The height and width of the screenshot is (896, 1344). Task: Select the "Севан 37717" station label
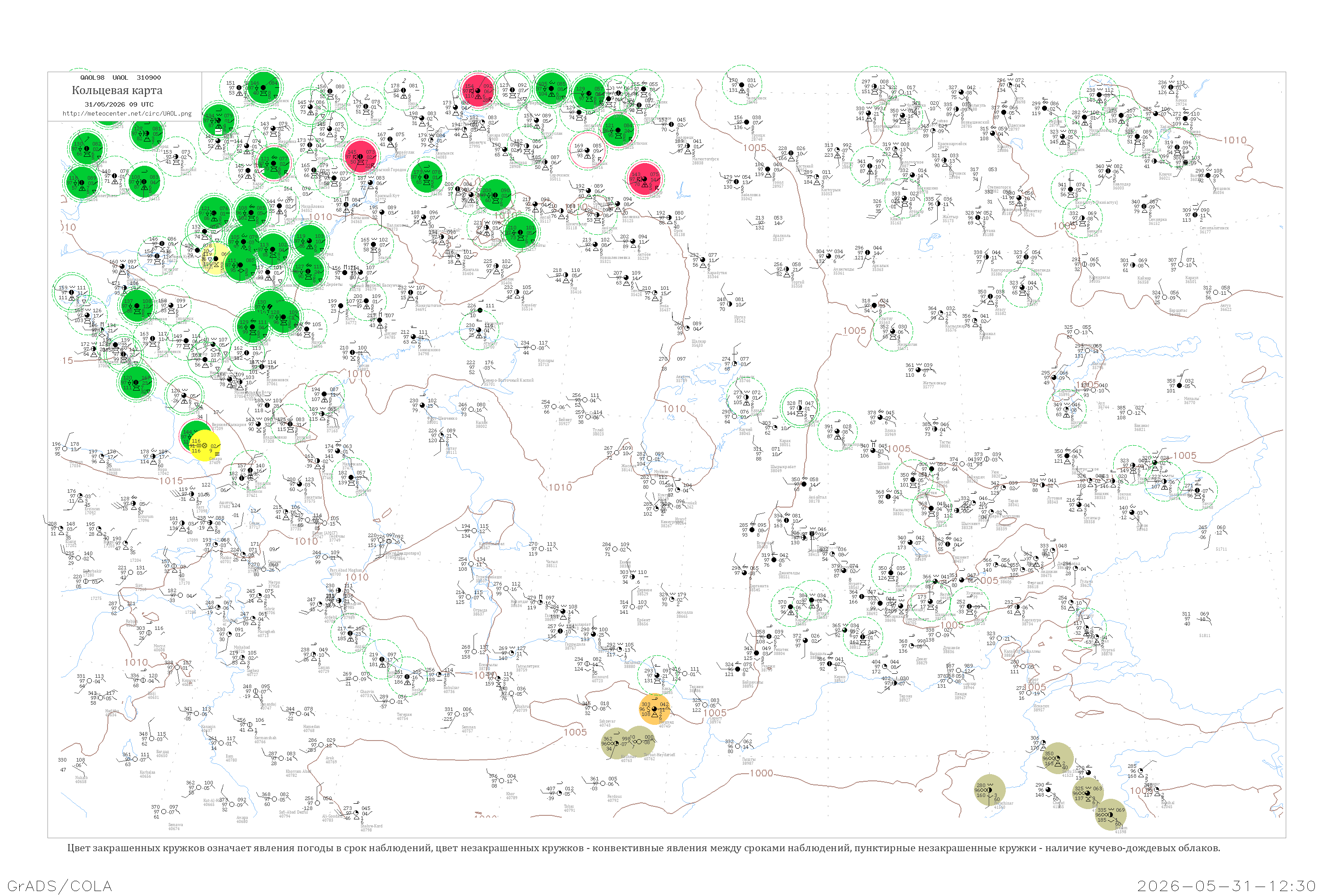coord(255,525)
